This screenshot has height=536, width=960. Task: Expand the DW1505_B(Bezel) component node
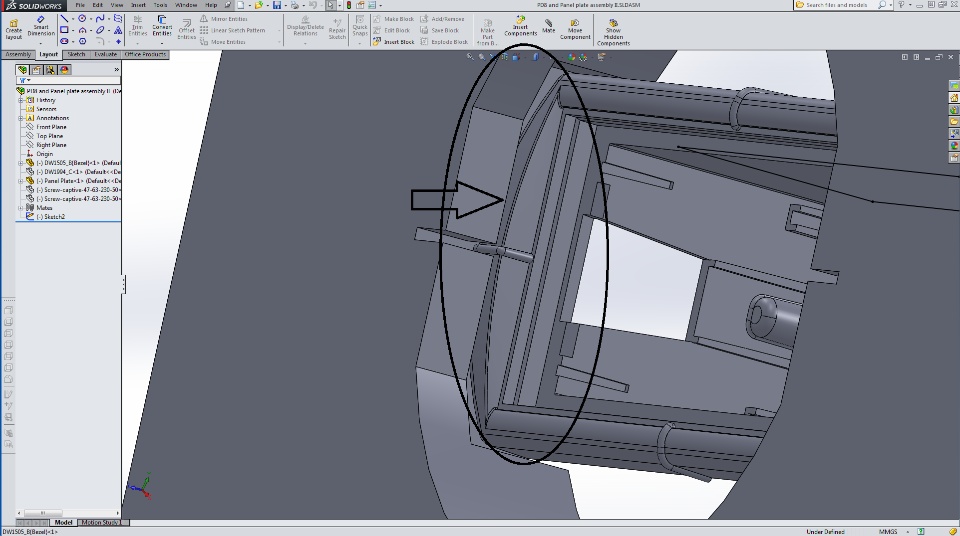pos(21,163)
